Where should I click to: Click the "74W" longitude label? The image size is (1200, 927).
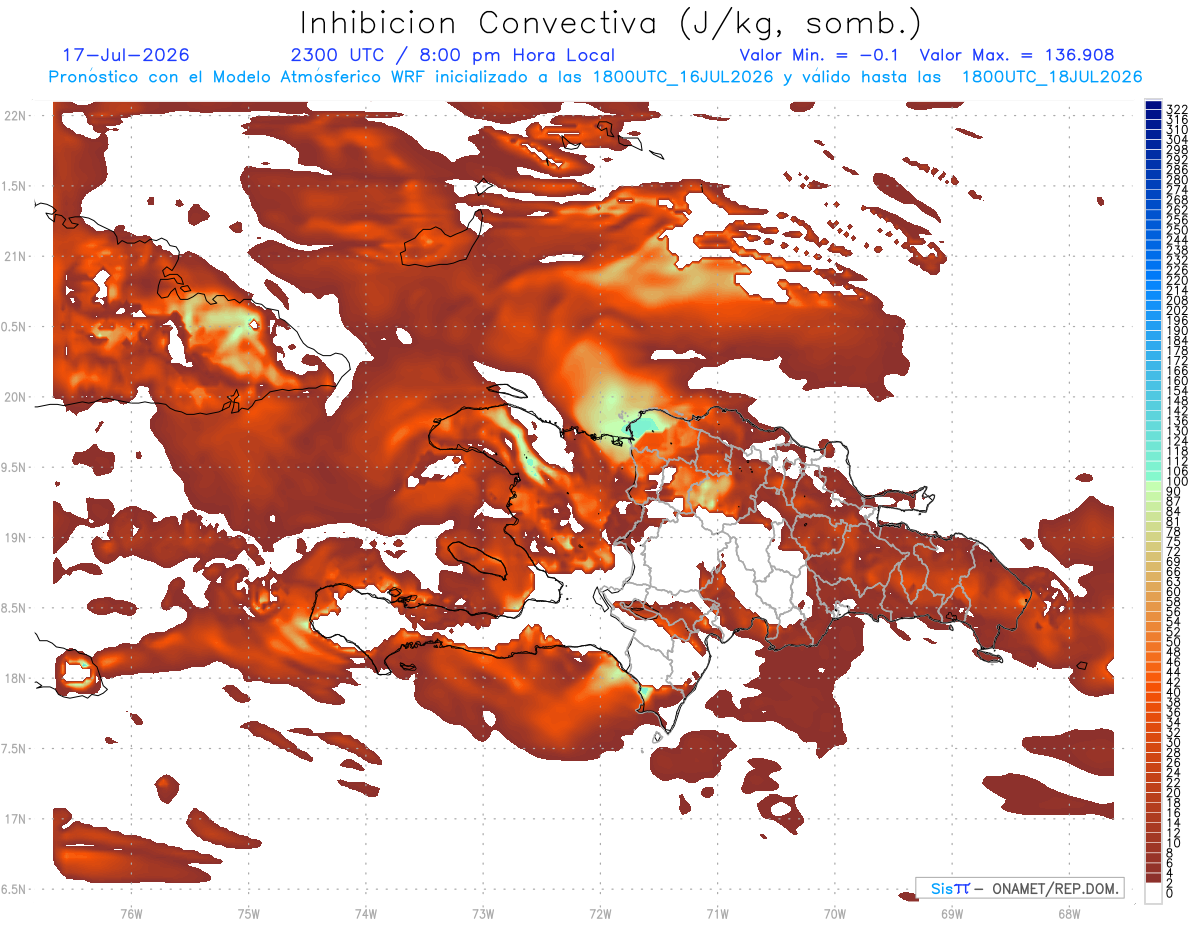[366, 913]
